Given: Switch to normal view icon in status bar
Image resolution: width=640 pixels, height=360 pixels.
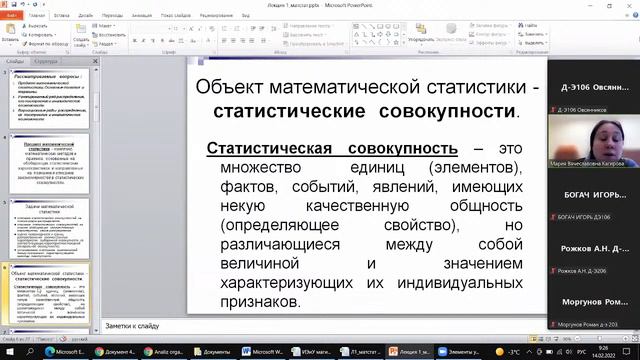Looking at the screenshot, I should [533, 339].
